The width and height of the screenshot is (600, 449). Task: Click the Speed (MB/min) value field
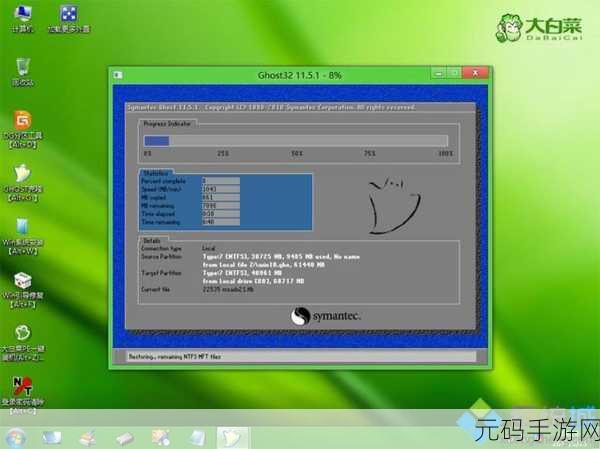[221, 189]
